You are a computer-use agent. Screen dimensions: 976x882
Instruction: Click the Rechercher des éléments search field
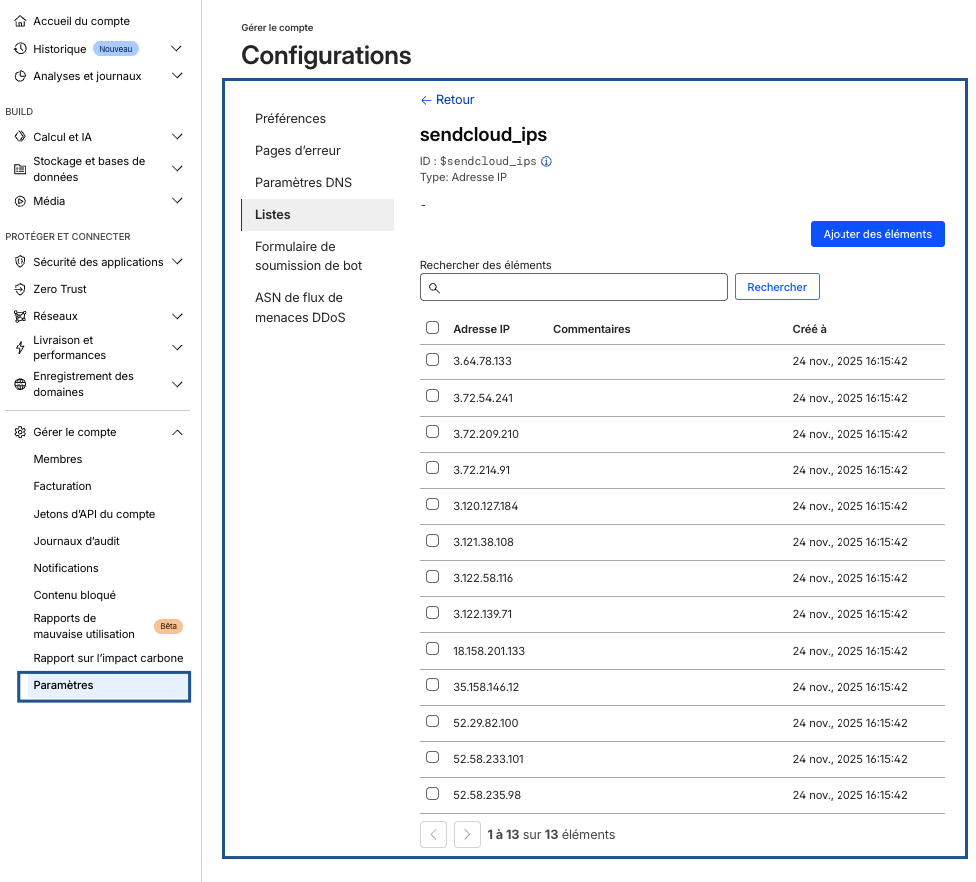(x=573, y=287)
